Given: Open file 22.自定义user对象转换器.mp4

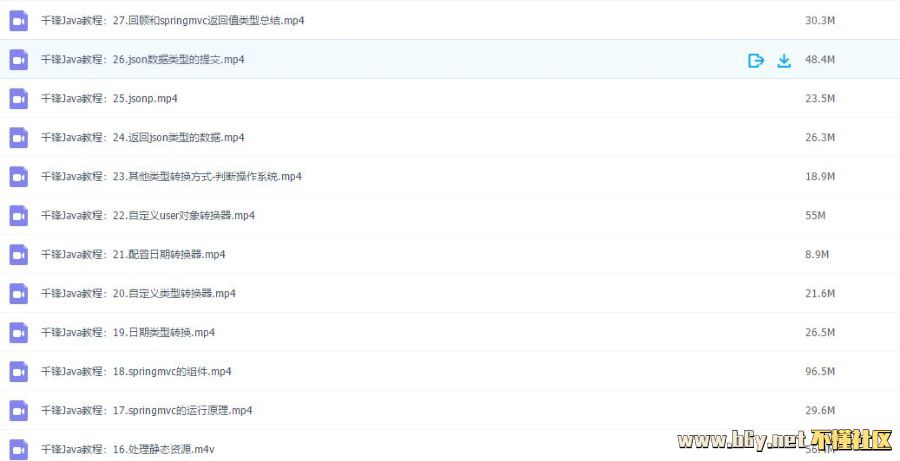Looking at the screenshot, I should pos(148,216).
